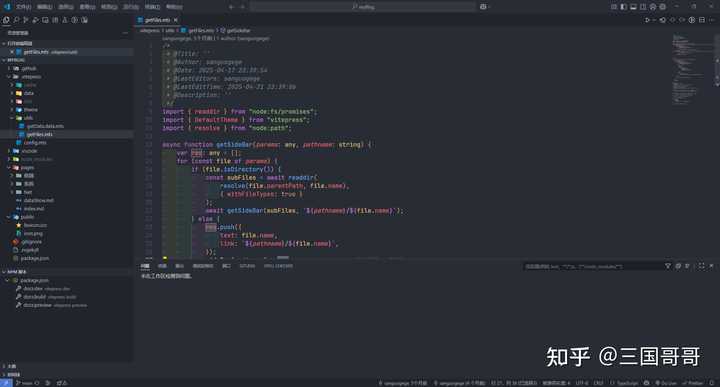The height and width of the screenshot is (387, 720).
Task: Open the editor More Actions ellipsis
Action: pos(711,20)
